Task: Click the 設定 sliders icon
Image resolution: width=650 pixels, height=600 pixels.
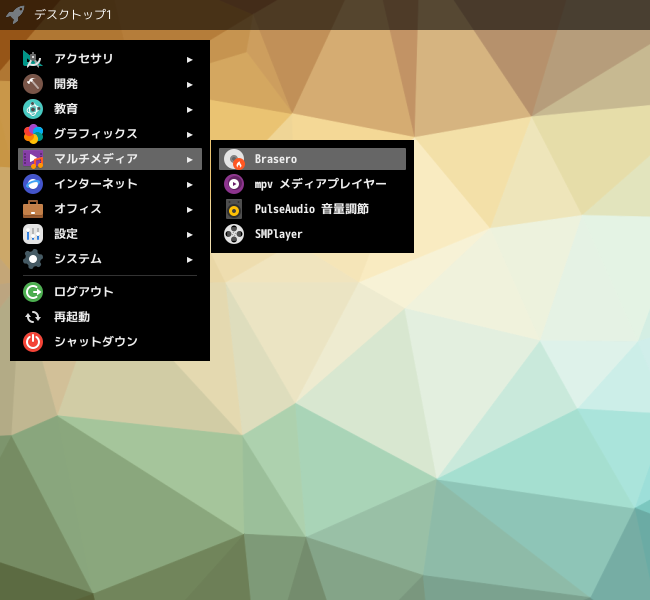Action: tap(33, 234)
